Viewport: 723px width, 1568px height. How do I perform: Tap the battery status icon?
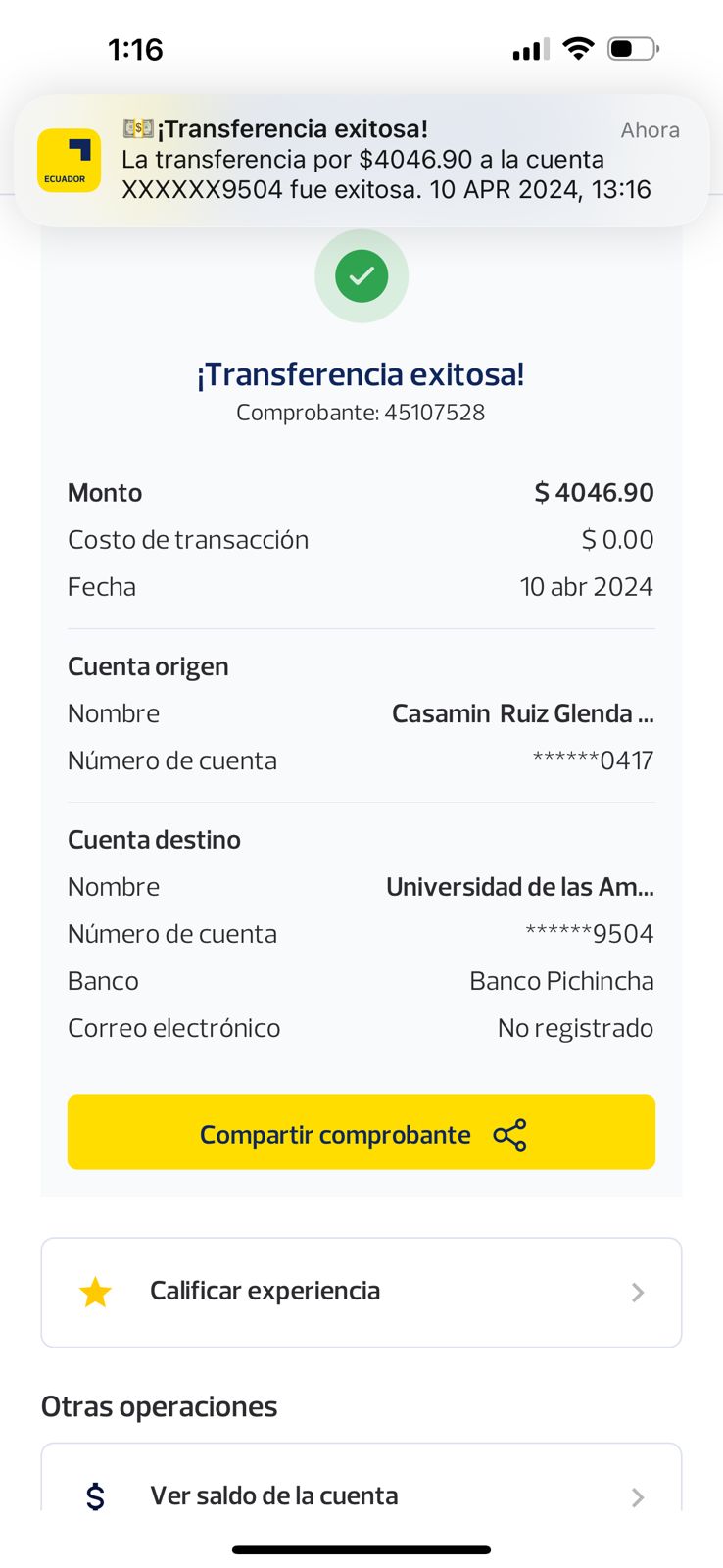(633, 49)
